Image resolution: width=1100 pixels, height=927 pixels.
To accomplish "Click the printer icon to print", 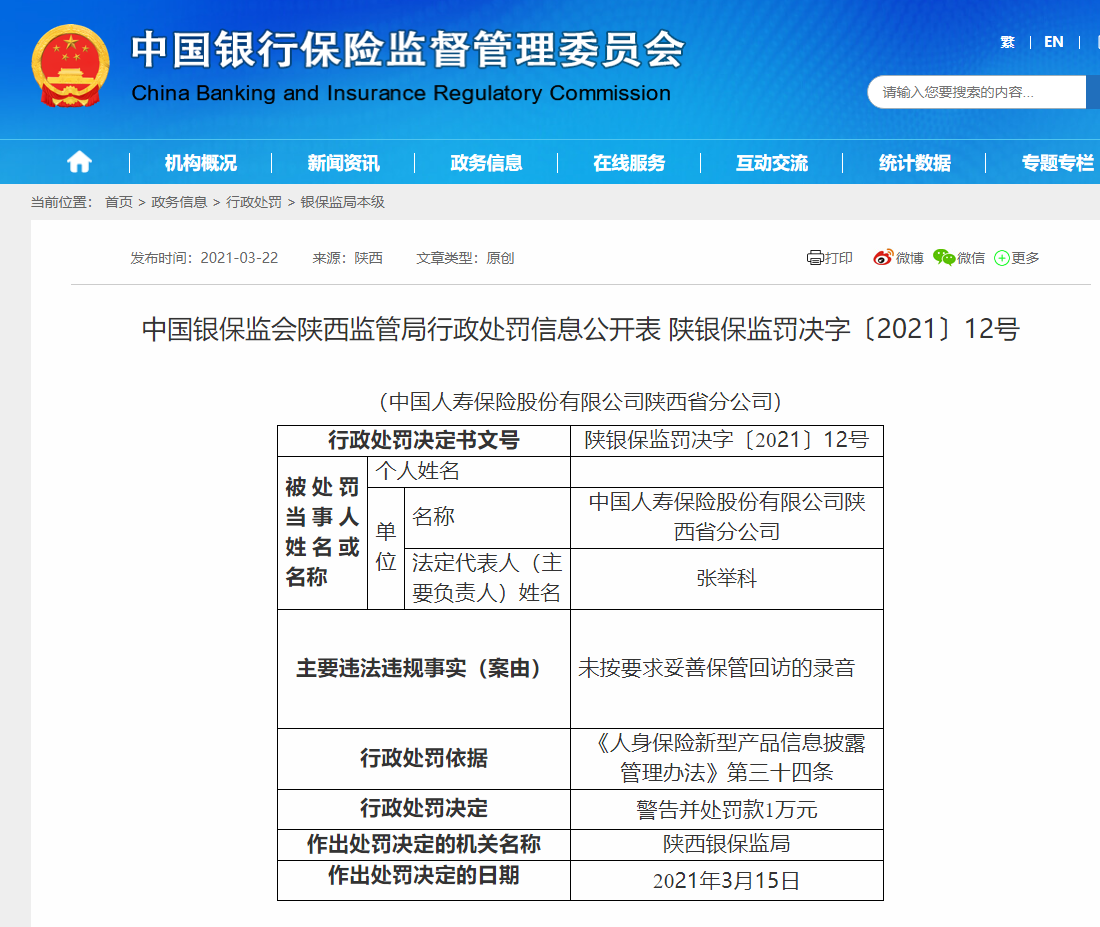I will click(815, 258).
